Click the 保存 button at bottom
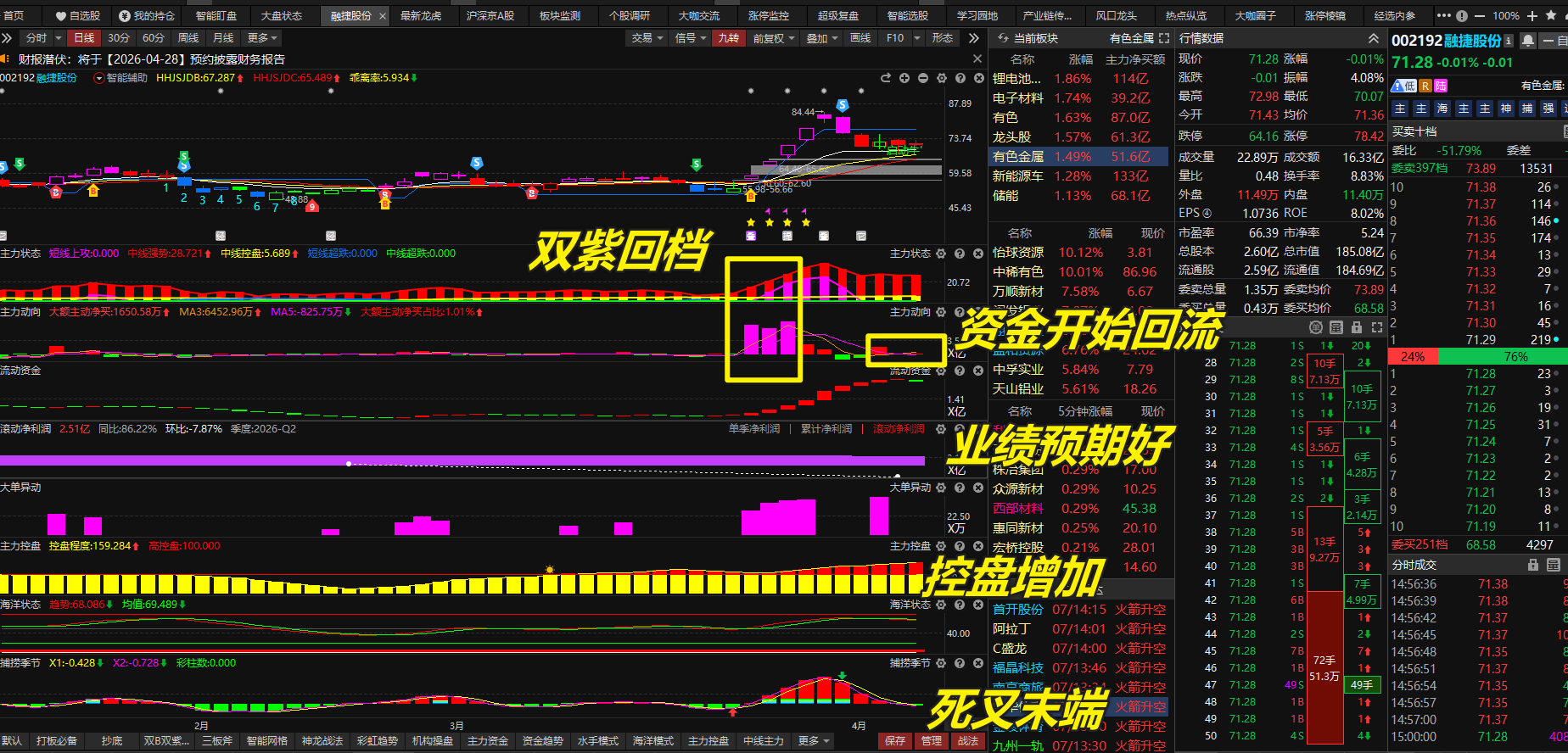 (x=895, y=741)
